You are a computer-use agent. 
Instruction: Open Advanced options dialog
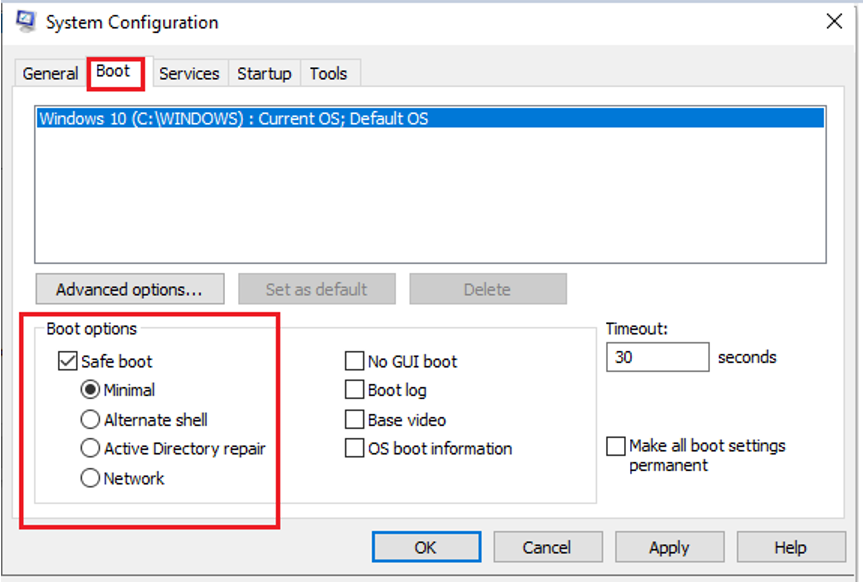(x=130, y=289)
